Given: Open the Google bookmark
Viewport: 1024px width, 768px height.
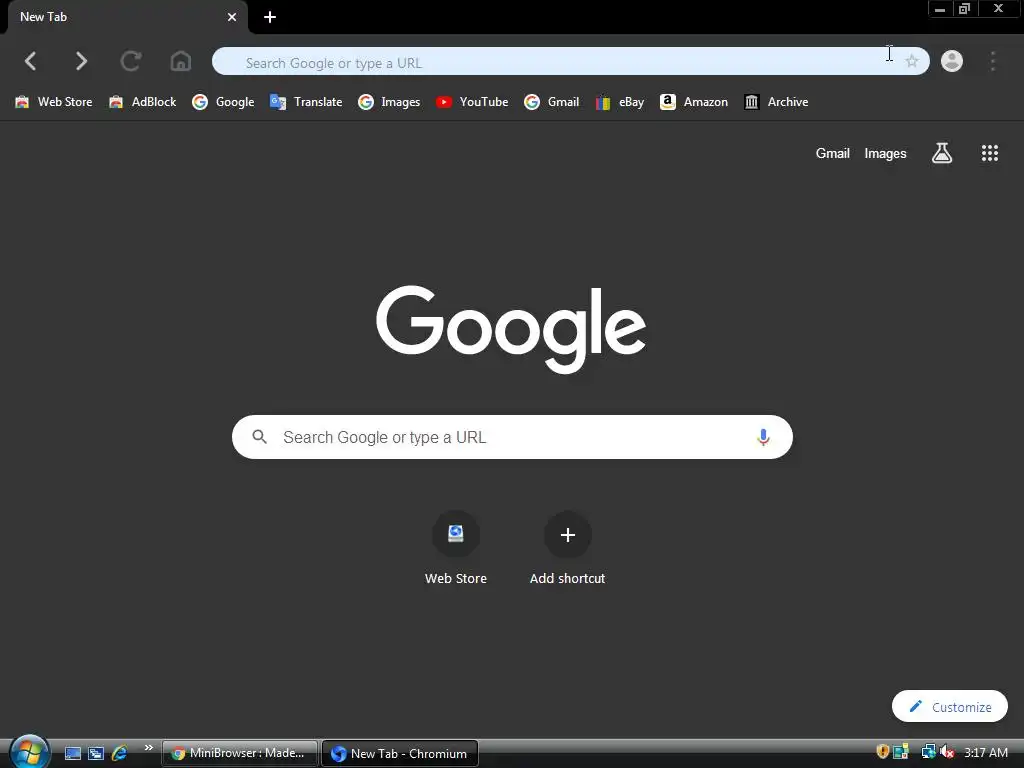Looking at the screenshot, I should point(223,102).
